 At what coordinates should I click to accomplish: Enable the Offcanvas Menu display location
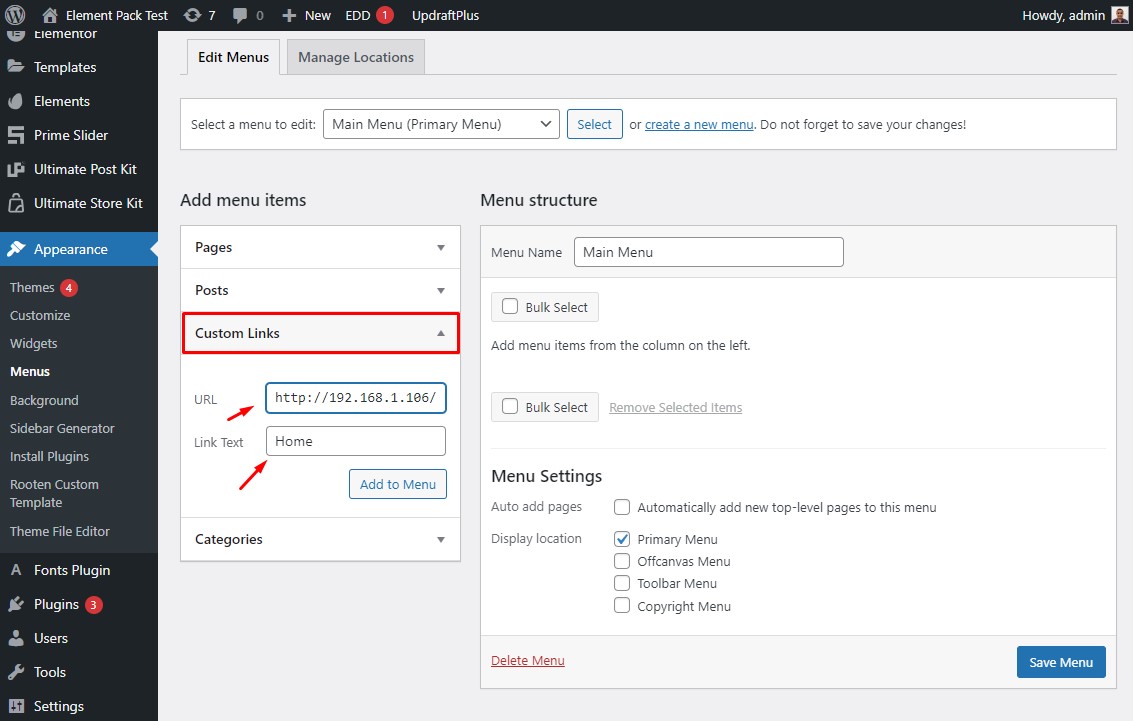point(621,561)
